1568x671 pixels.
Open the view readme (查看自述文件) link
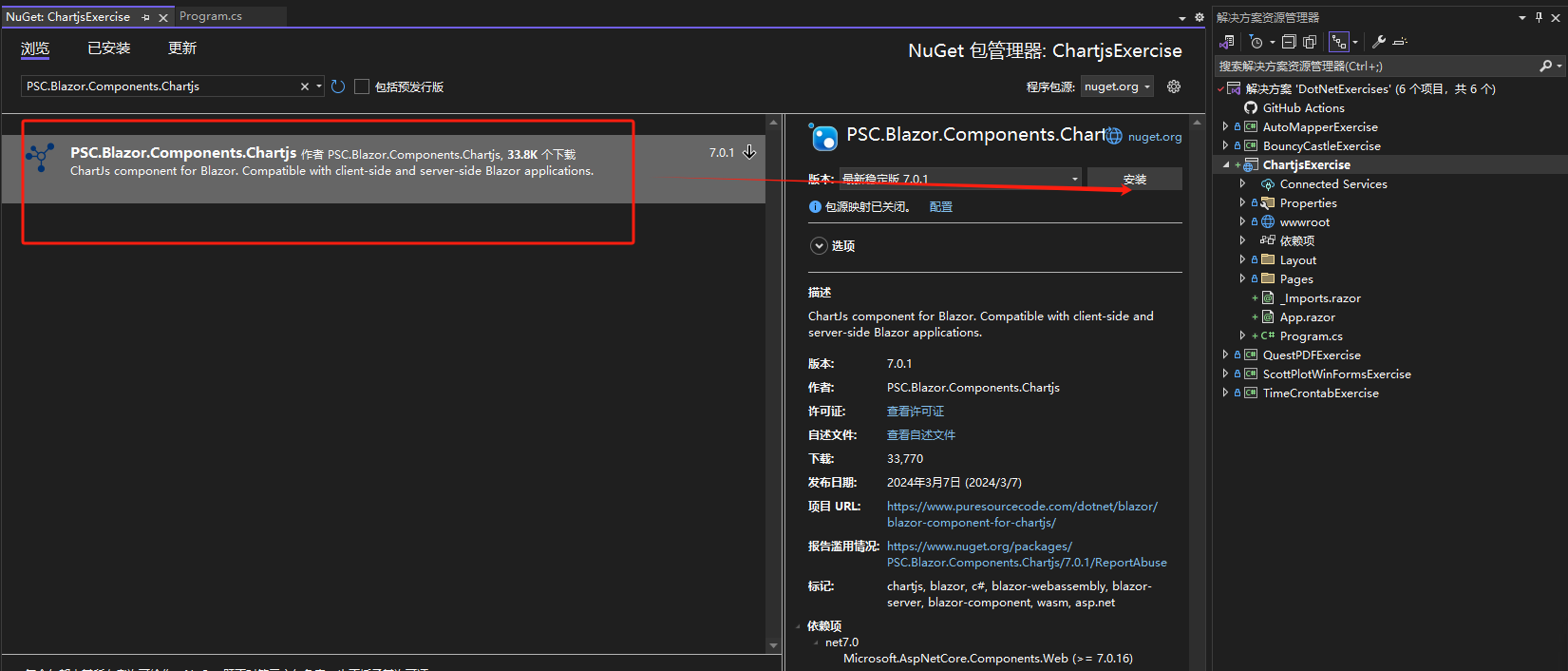click(921, 435)
